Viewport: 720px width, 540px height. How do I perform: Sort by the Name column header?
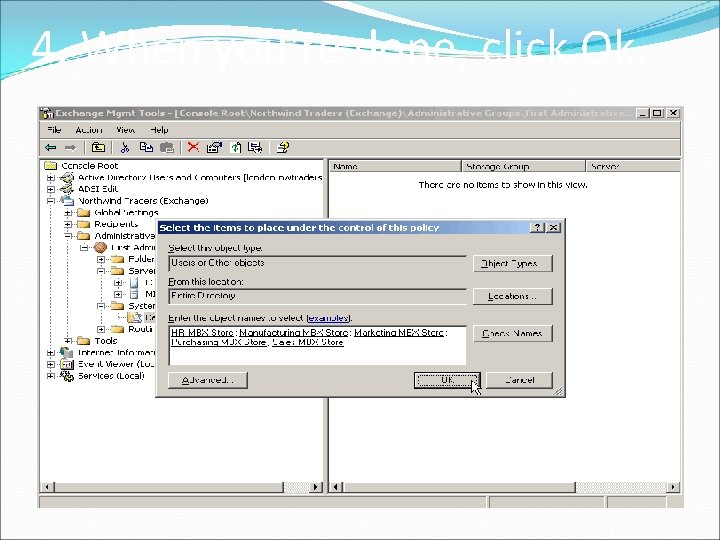(x=395, y=166)
